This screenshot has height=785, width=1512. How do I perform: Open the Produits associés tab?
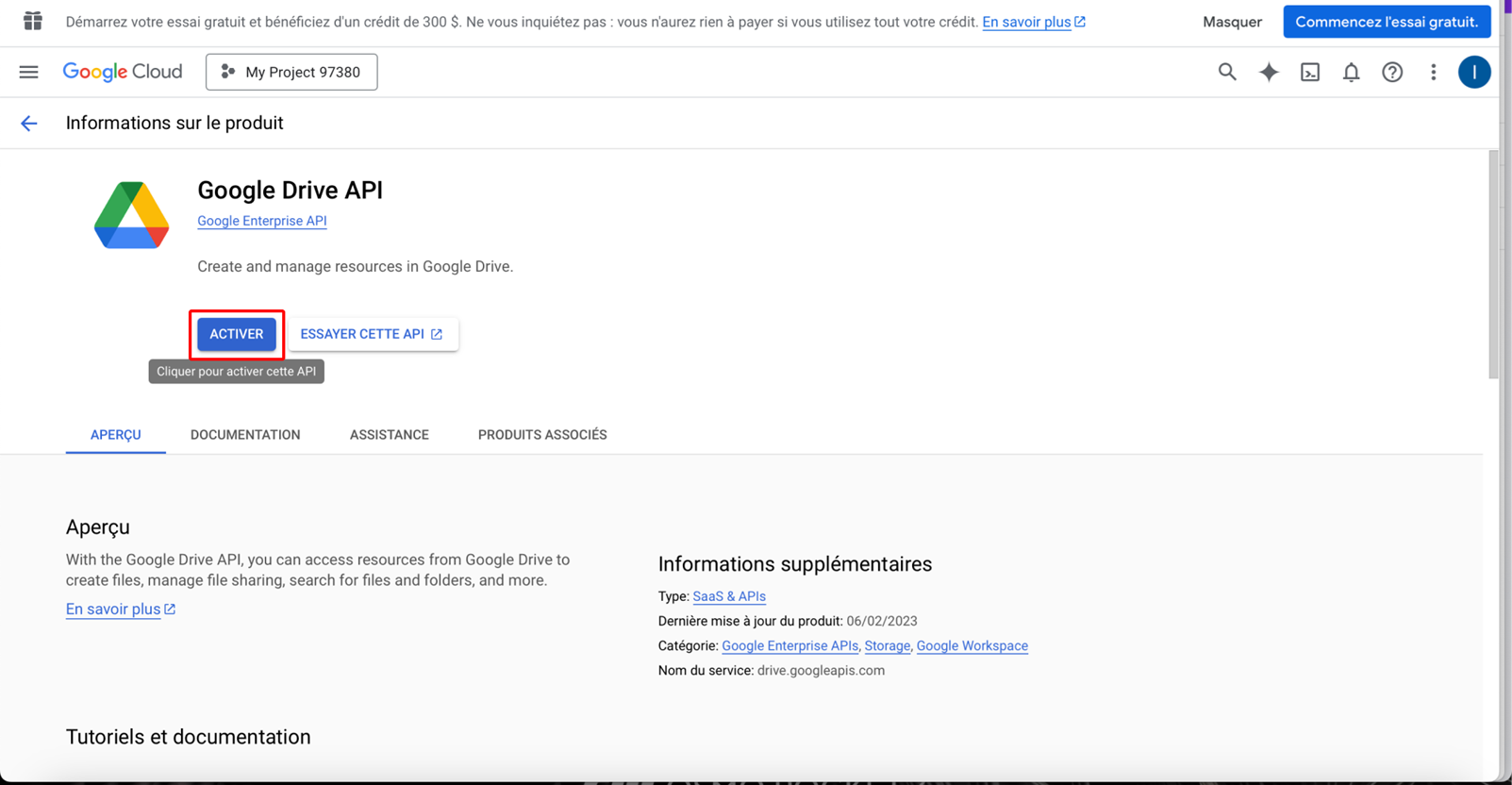pyautogui.click(x=542, y=435)
